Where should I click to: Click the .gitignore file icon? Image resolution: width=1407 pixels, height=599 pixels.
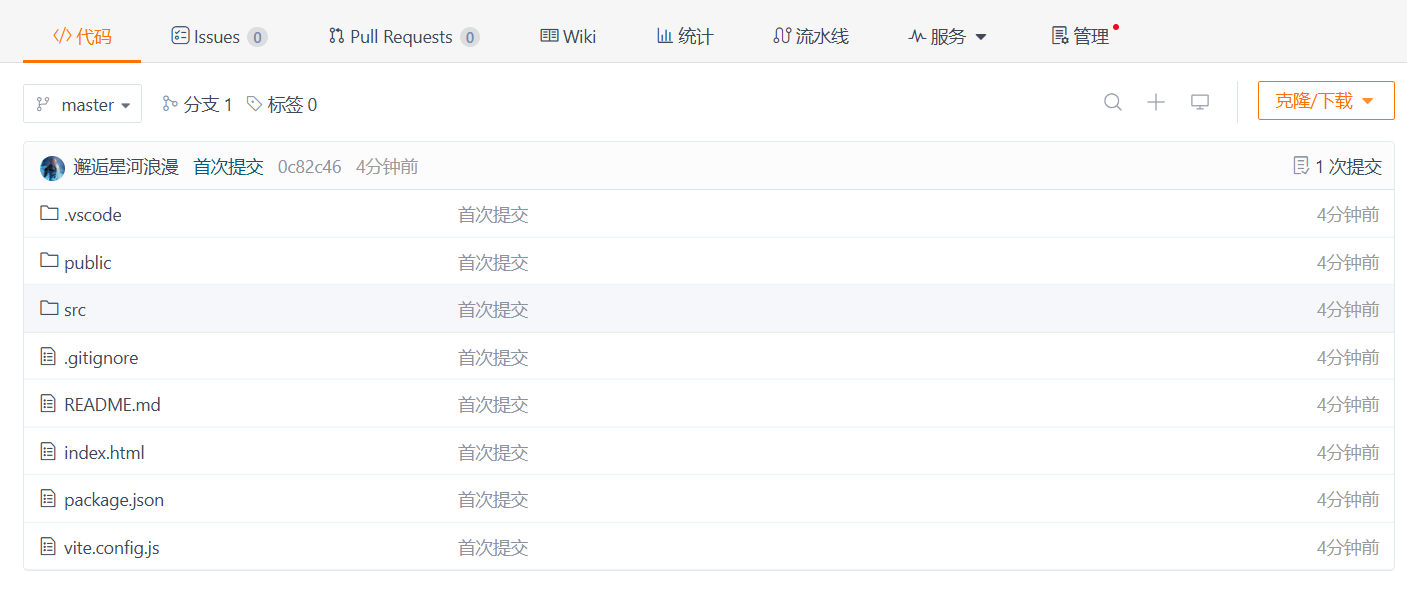pos(48,356)
